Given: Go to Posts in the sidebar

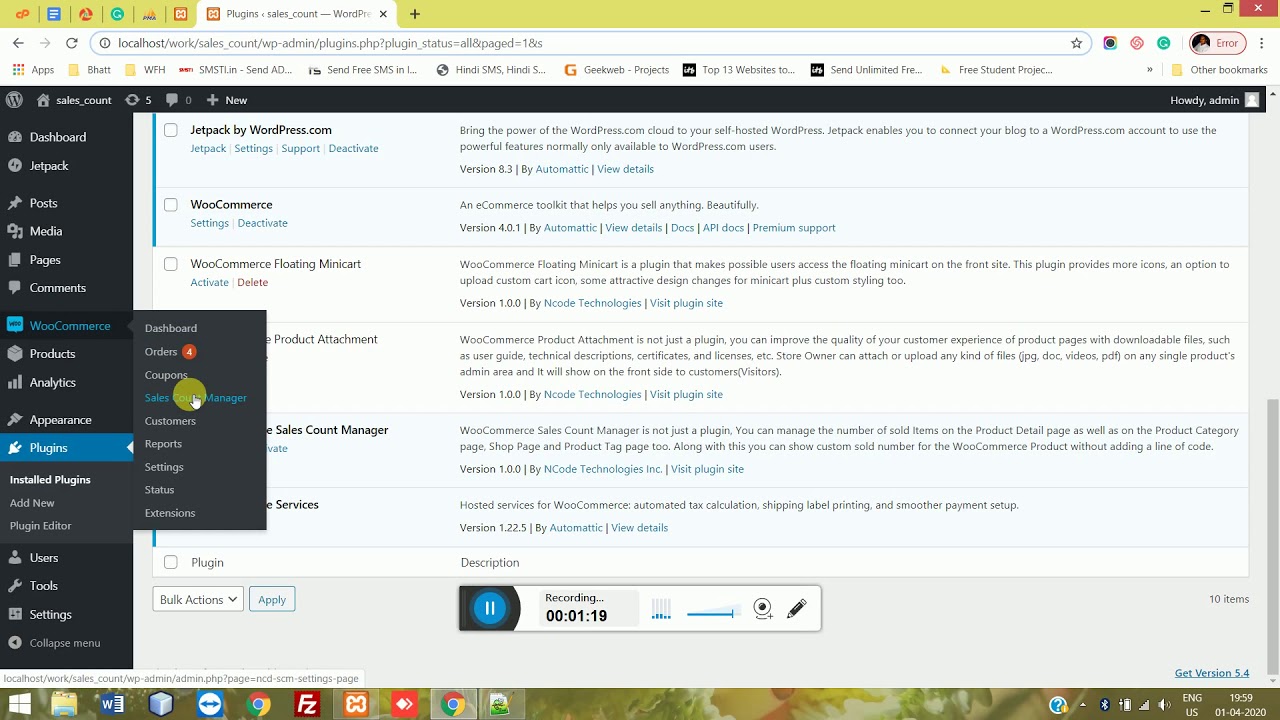Looking at the screenshot, I should (43, 203).
